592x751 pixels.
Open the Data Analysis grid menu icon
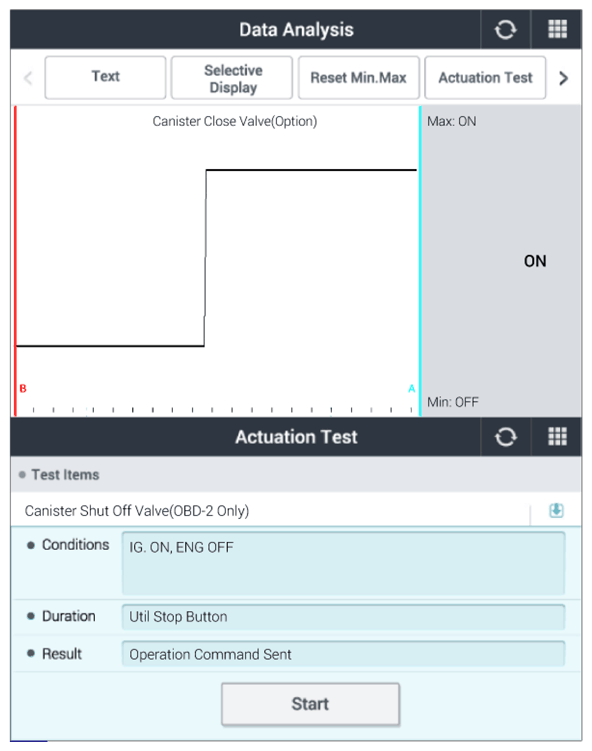coord(557,30)
